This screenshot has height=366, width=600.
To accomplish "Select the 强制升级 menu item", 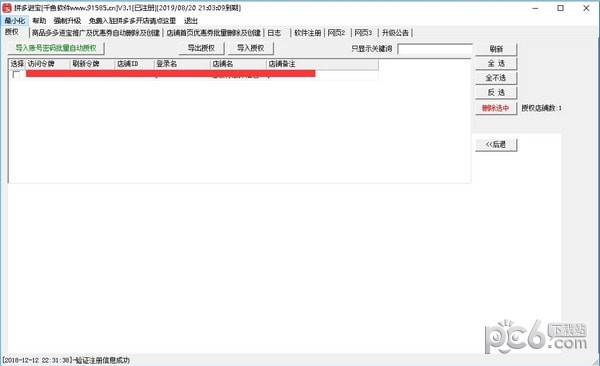I will click(x=67, y=21).
